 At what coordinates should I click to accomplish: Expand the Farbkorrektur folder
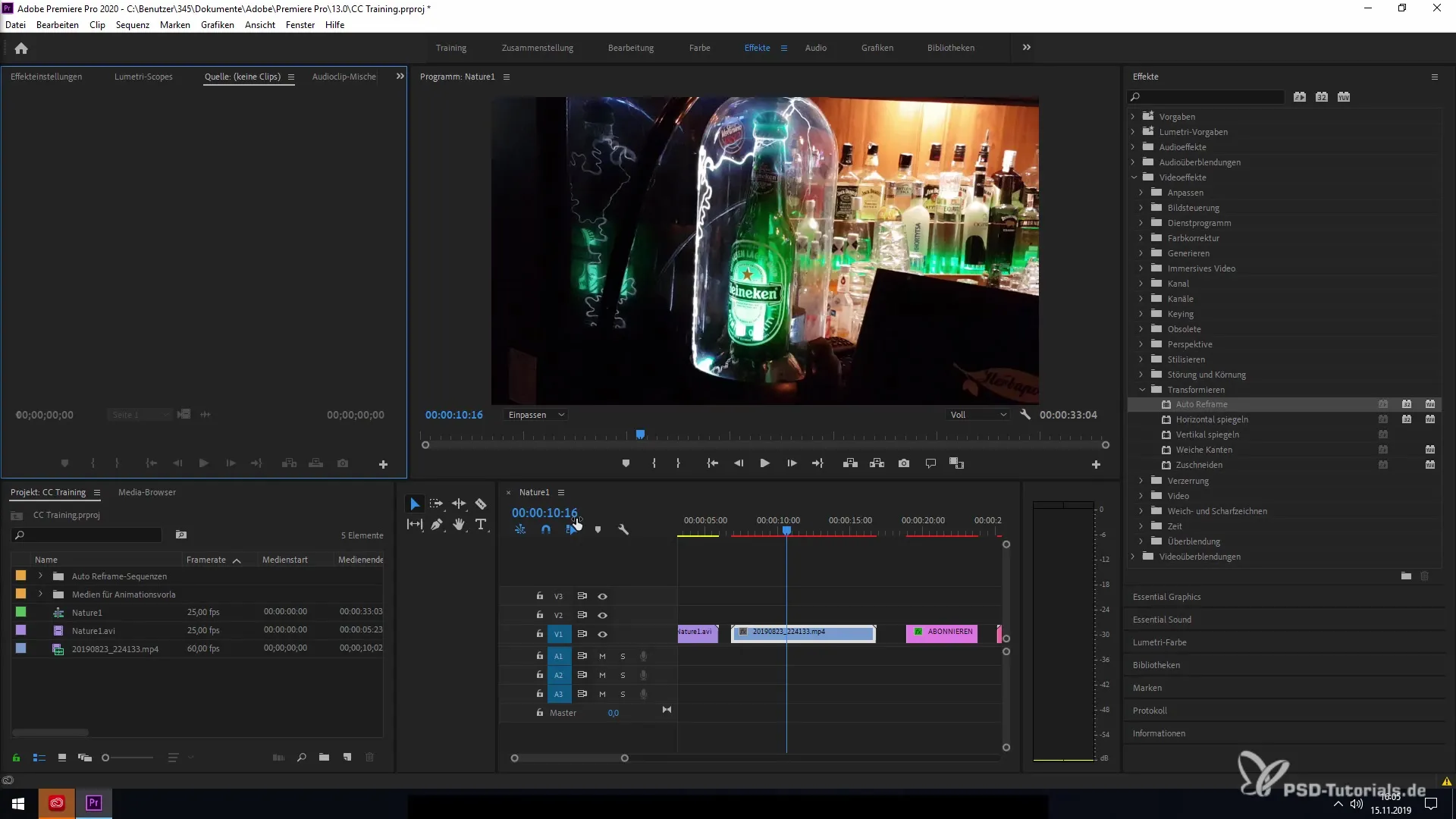click(x=1141, y=238)
